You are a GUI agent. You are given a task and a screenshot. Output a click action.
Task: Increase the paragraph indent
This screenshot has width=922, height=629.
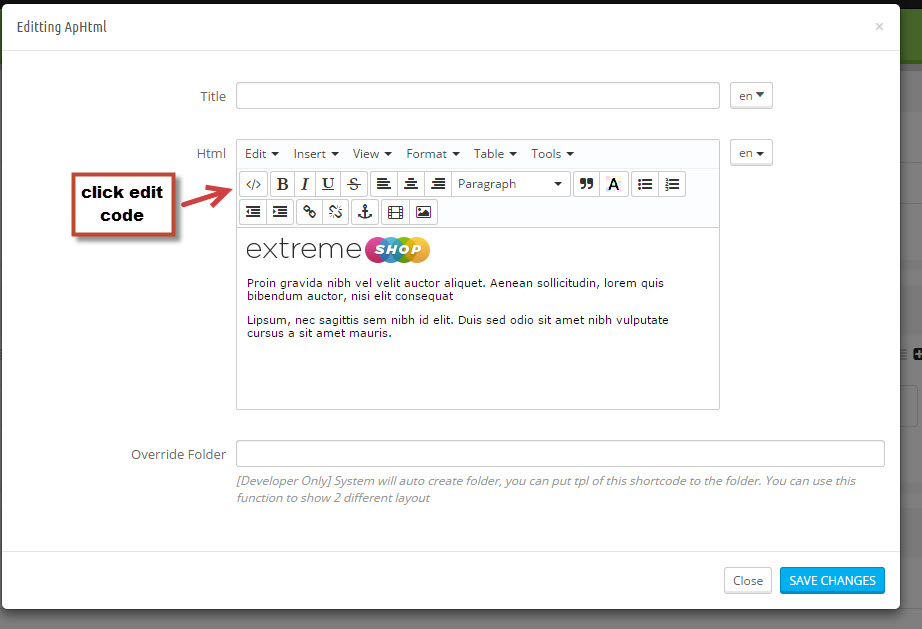[280, 212]
